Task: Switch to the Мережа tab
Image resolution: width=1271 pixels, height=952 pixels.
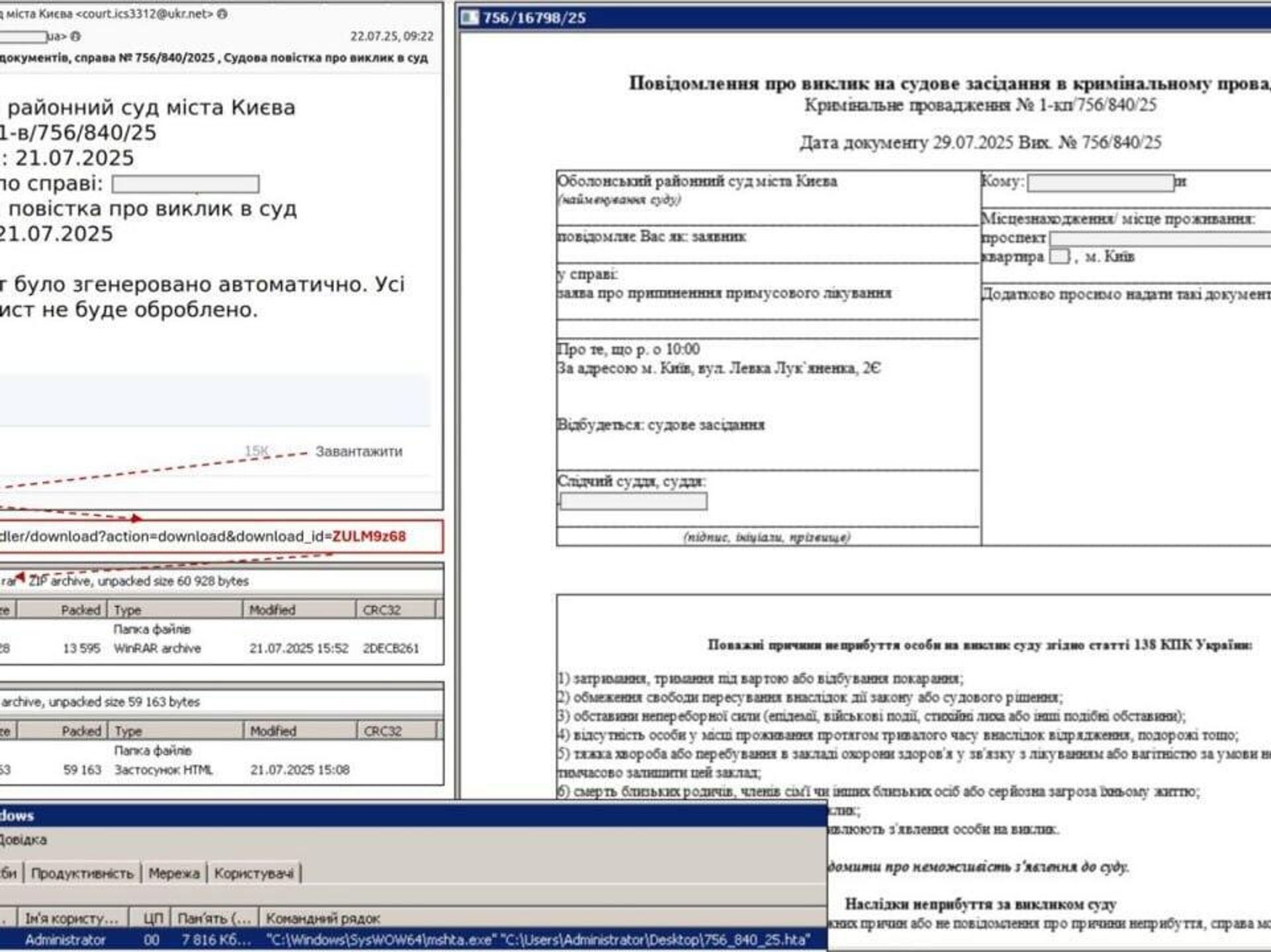Action: [173, 873]
